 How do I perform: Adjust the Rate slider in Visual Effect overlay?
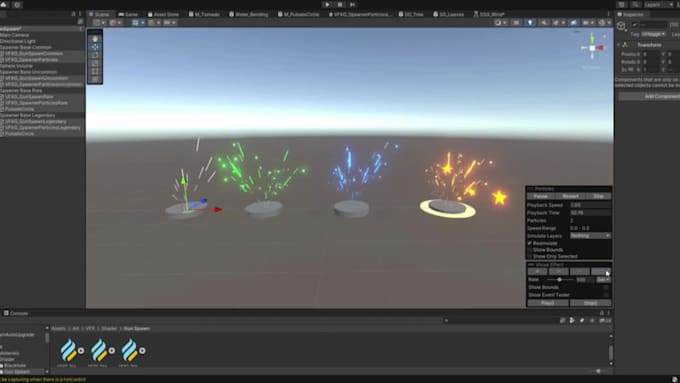coord(559,280)
